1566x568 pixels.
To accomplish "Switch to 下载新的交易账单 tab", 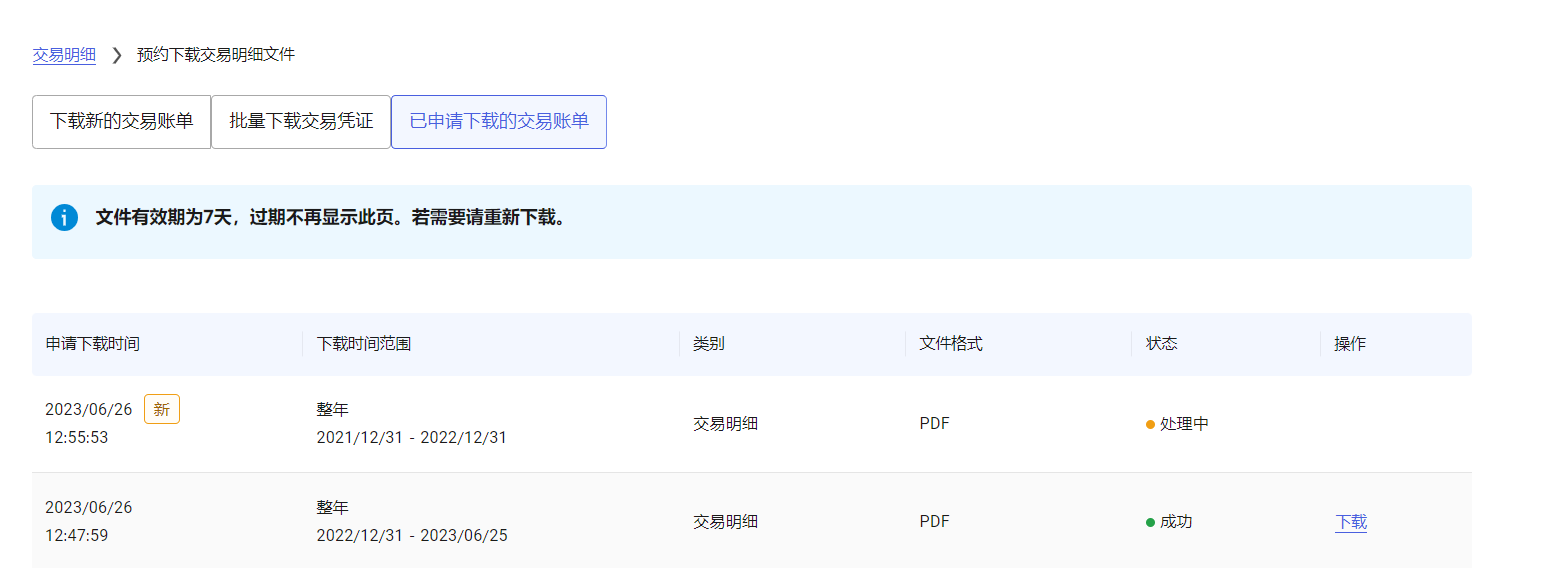I will (x=121, y=122).
